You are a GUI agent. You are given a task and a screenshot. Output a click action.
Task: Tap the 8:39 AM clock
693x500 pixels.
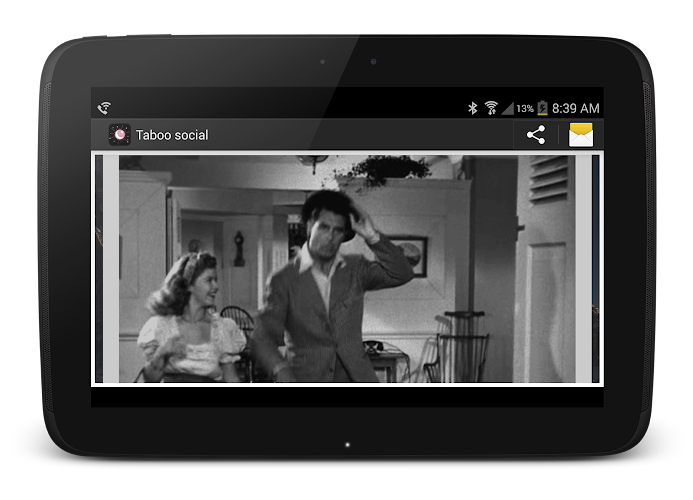click(x=575, y=108)
